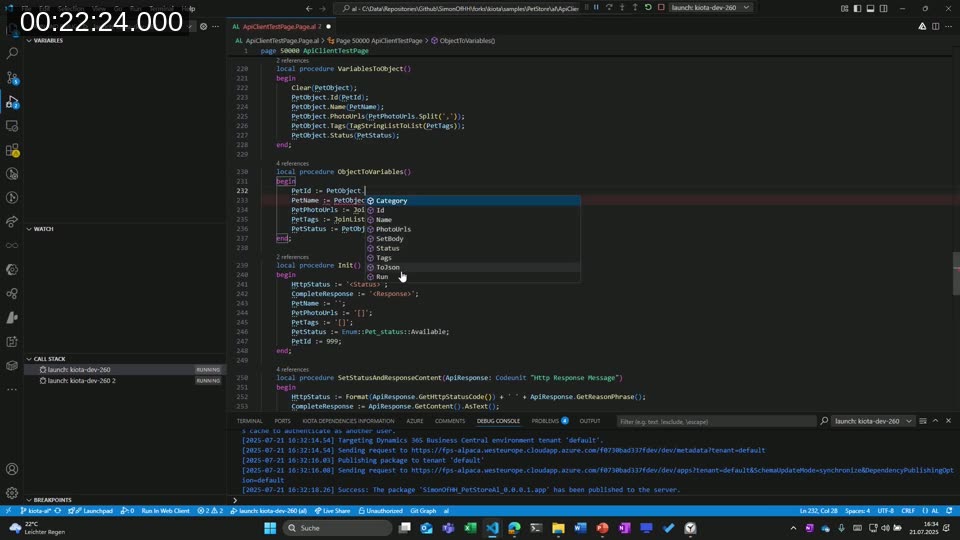
Task: Open editor more actions menu
Action: [948, 26]
